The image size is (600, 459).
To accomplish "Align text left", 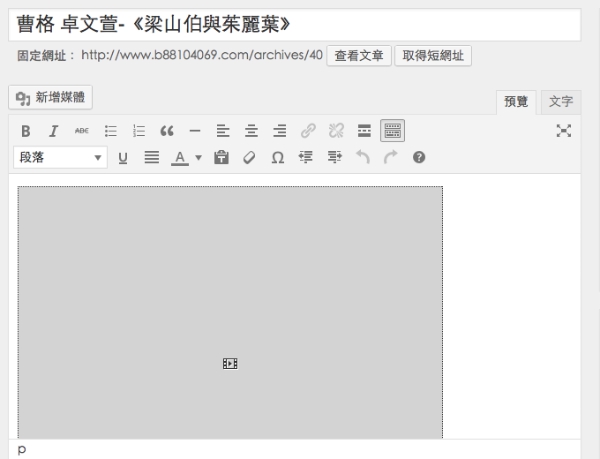I will [223, 131].
